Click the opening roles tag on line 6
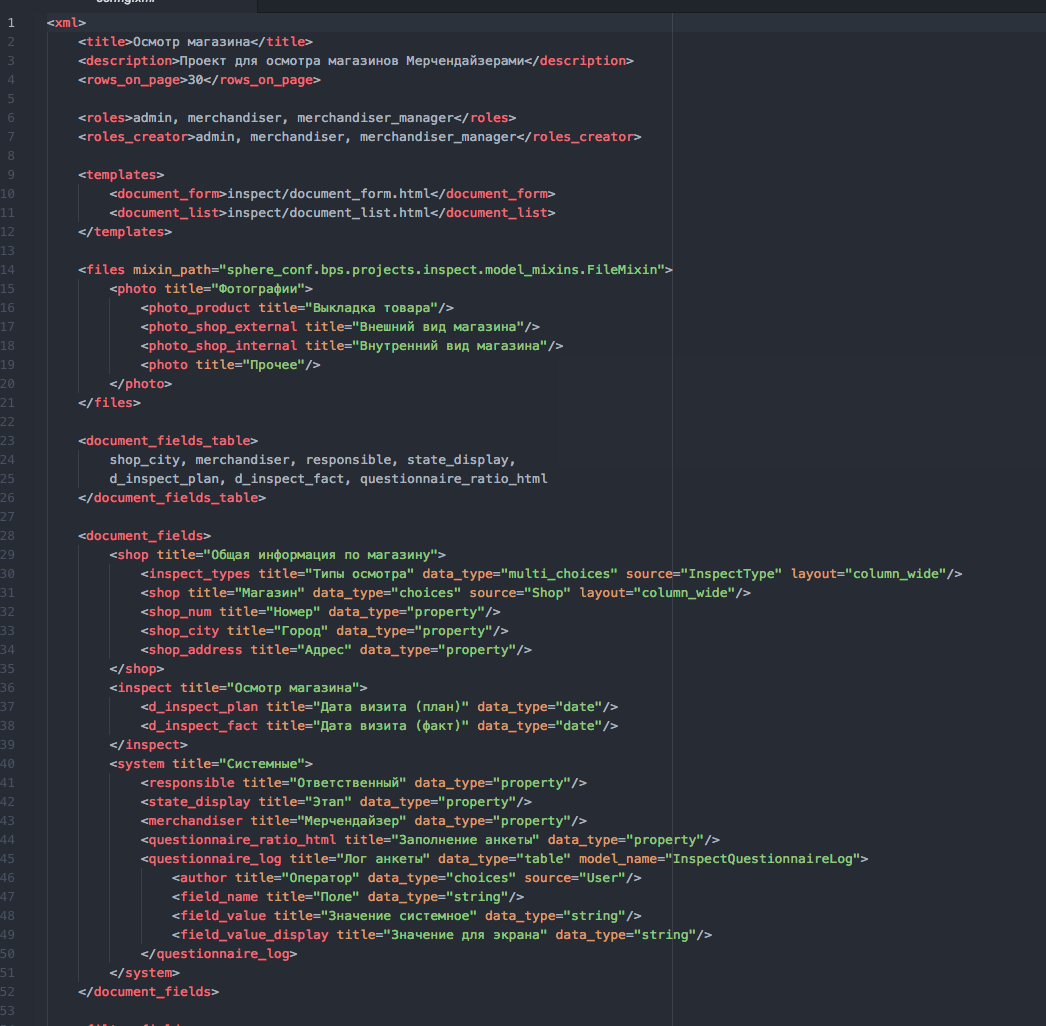This screenshot has height=1026, width=1046. click(105, 118)
